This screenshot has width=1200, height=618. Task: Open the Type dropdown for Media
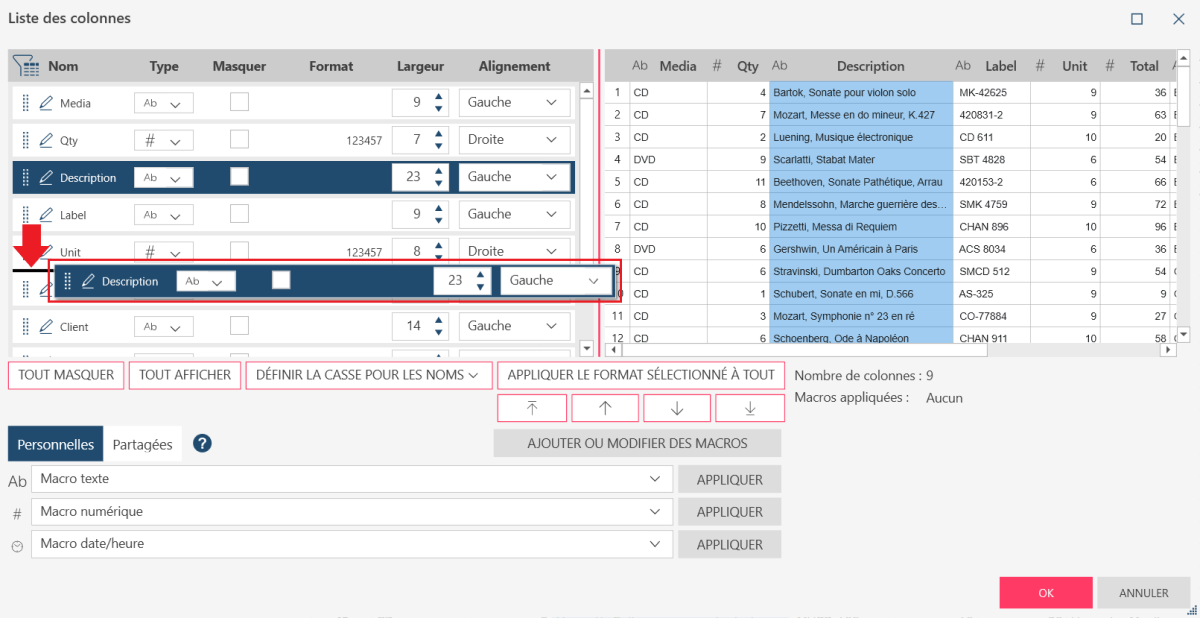164,103
